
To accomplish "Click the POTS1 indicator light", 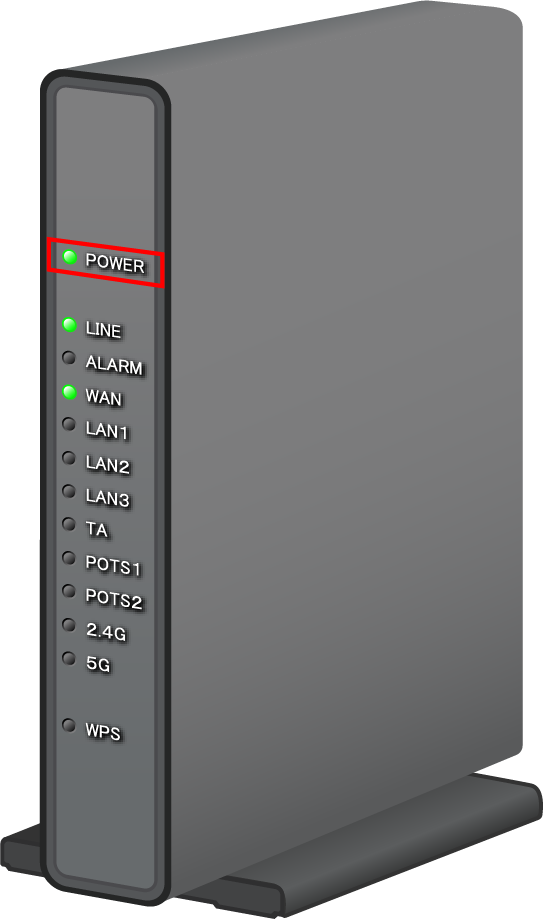I will tap(69, 557).
